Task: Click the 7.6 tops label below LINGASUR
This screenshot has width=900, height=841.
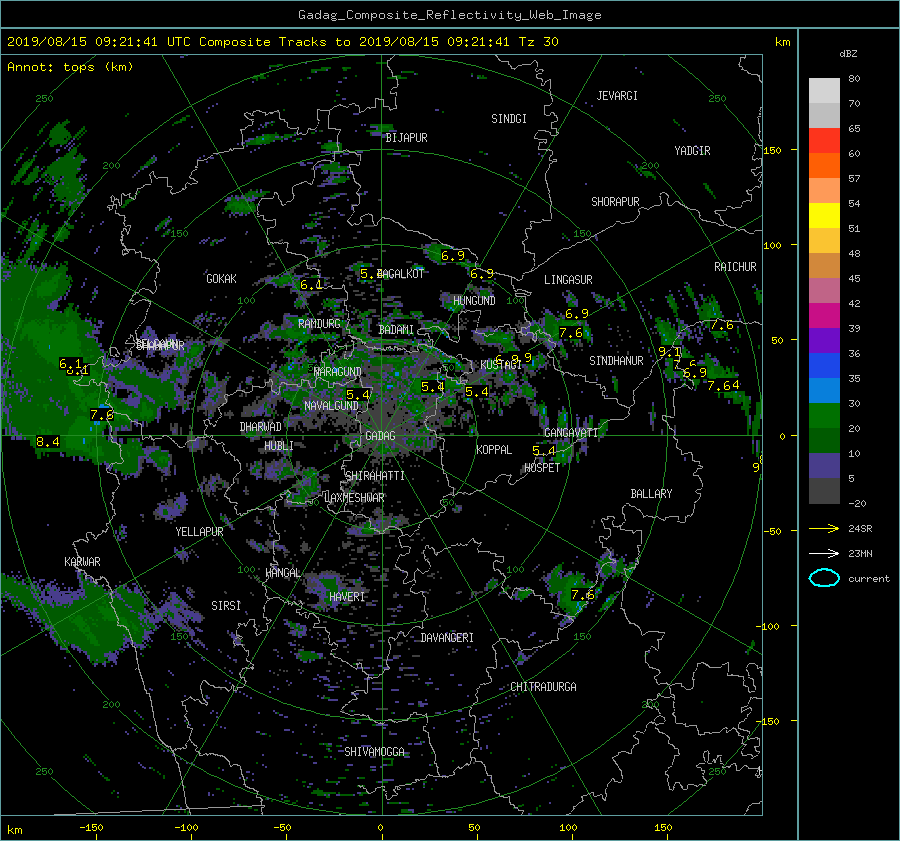Action: 571,333
